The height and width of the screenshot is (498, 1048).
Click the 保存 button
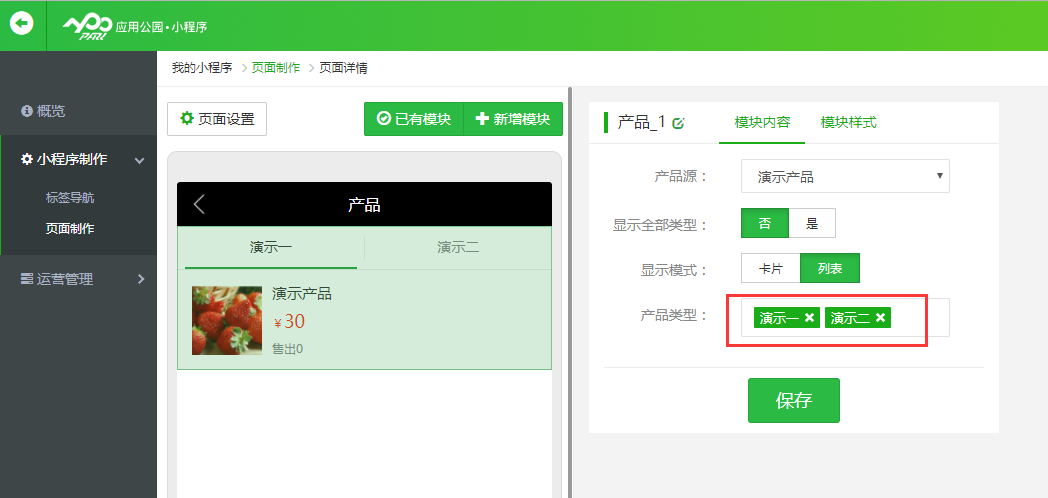[793, 401]
